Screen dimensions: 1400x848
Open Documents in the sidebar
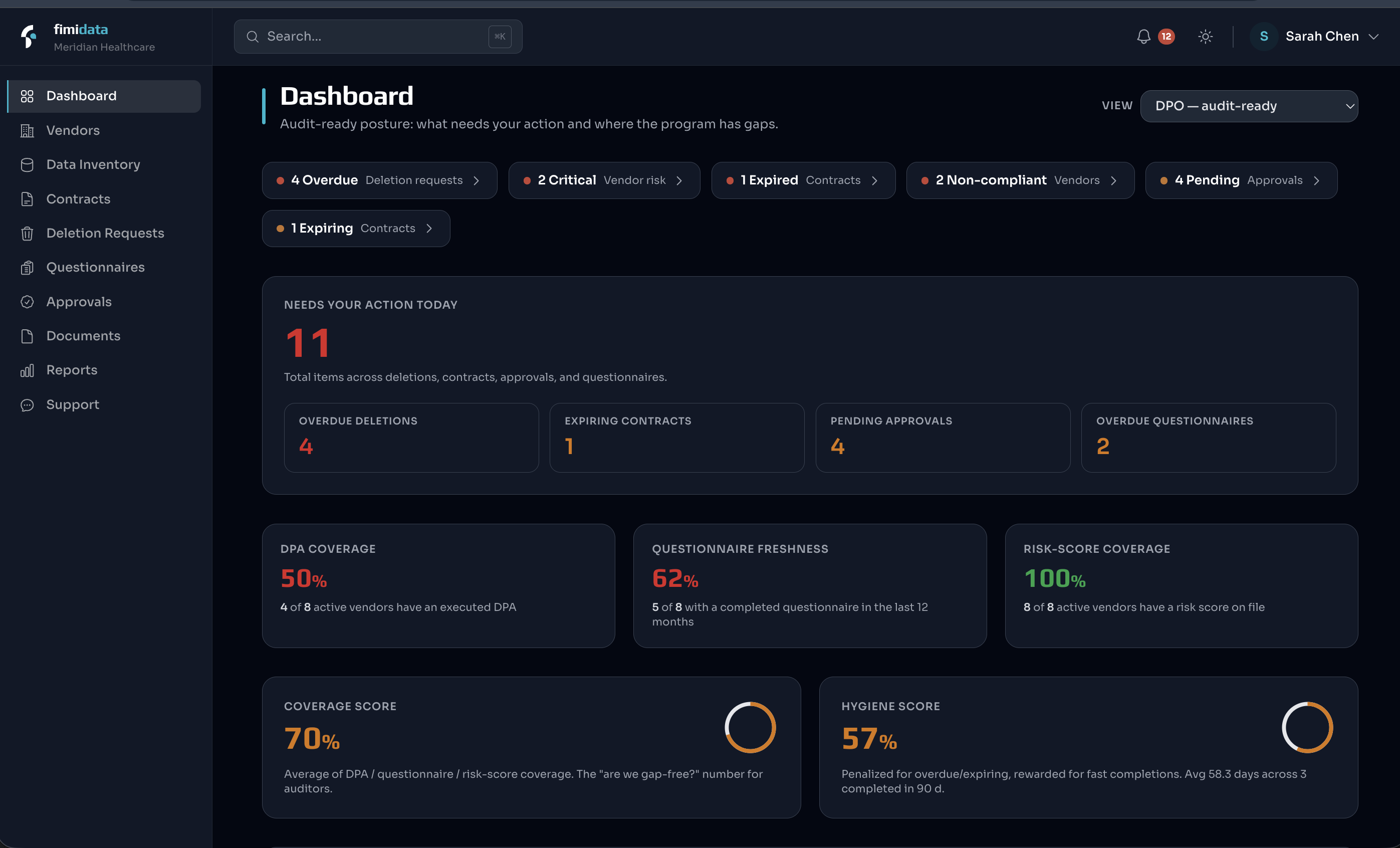[x=104, y=336]
